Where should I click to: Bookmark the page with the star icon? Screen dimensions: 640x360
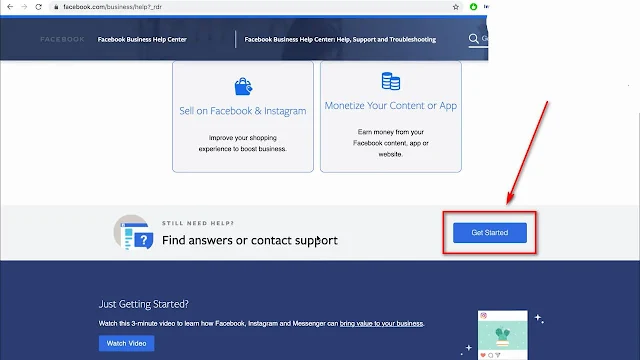point(456,7)
